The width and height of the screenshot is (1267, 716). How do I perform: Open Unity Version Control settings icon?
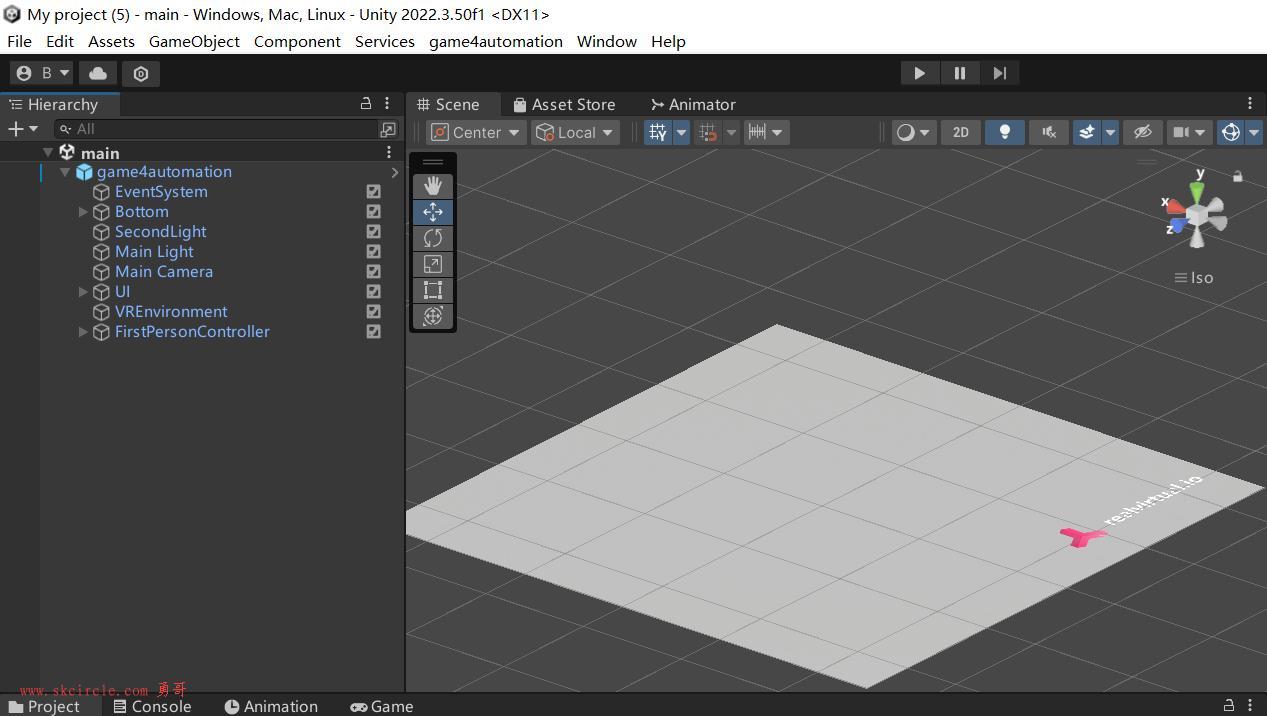[x=141, y=73]
